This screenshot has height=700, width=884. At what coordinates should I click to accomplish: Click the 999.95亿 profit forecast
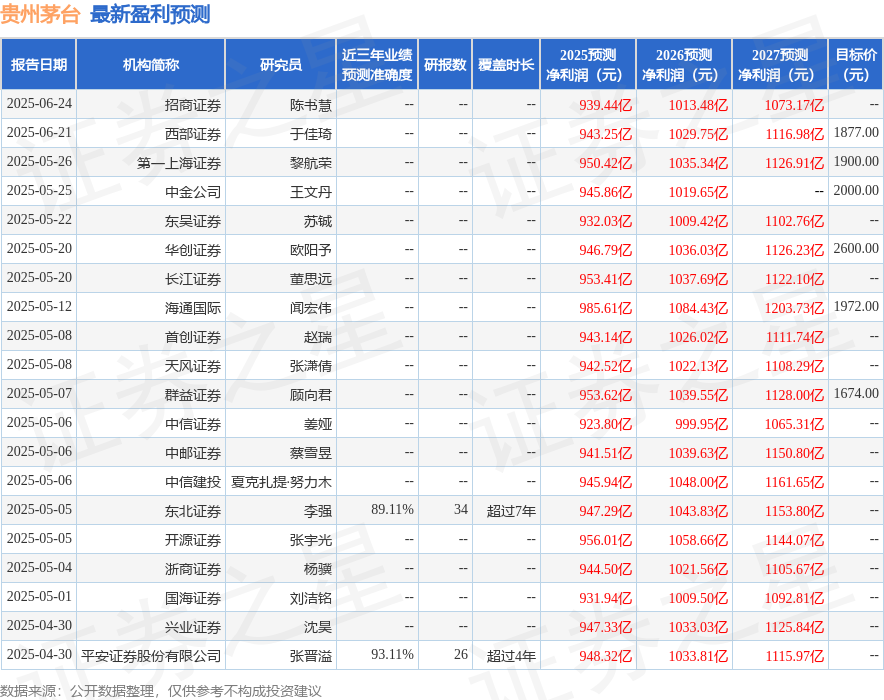pyautogui.click(x=702, y=424)
